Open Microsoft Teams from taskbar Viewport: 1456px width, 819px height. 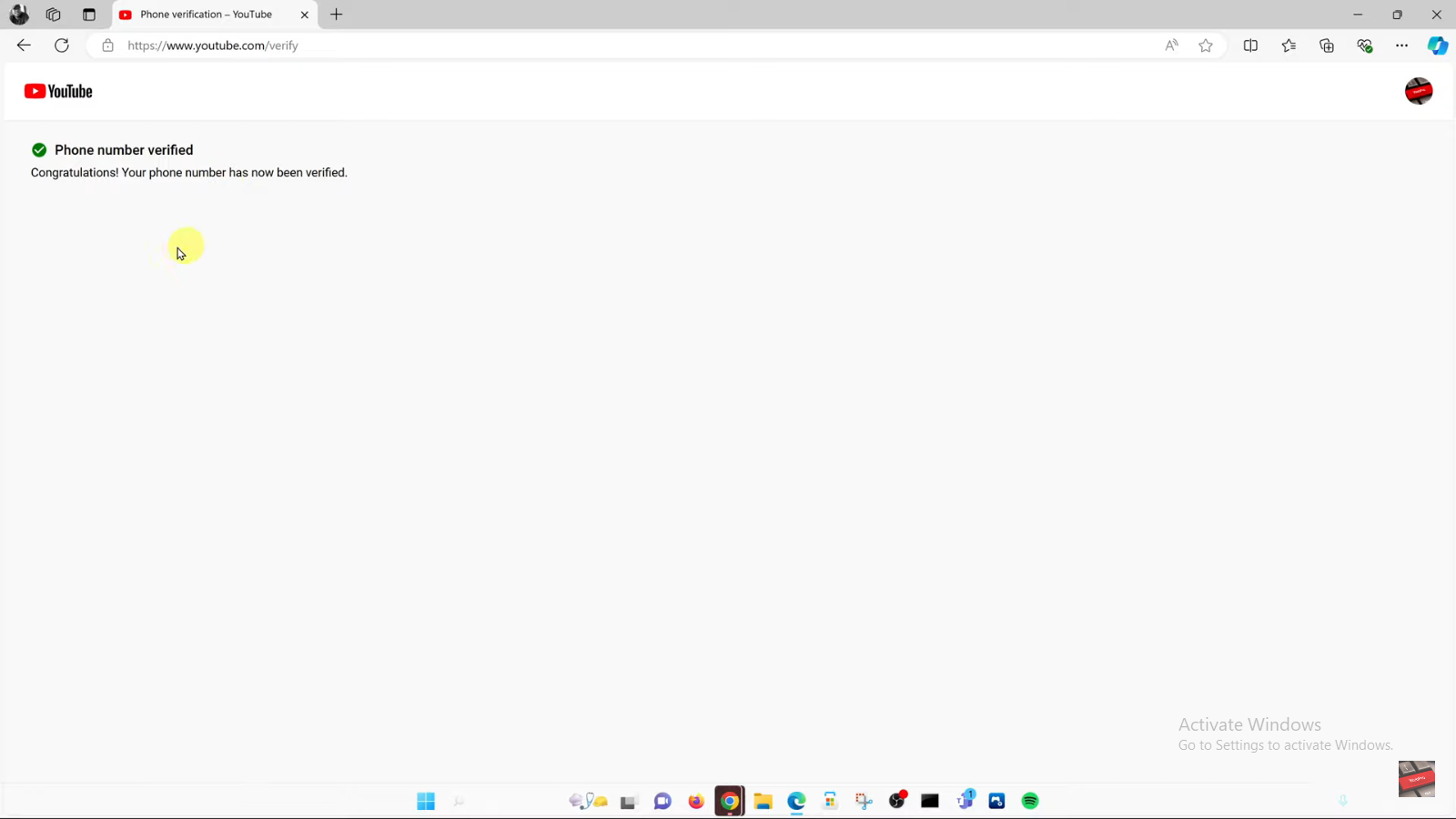tap(966, 801)
